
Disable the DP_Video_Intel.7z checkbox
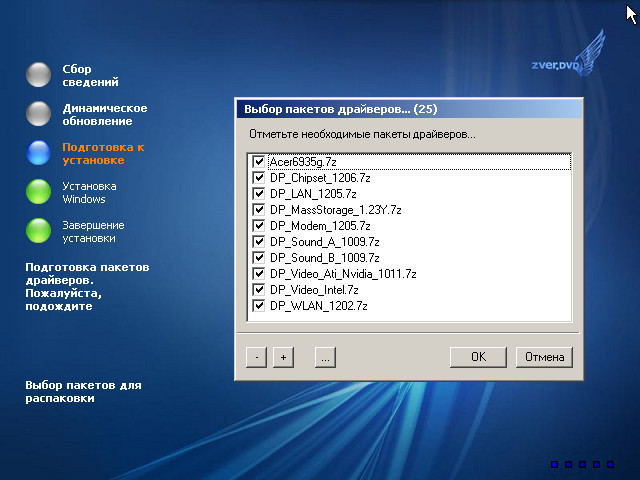pyautogui.click(x=259, y=289)
